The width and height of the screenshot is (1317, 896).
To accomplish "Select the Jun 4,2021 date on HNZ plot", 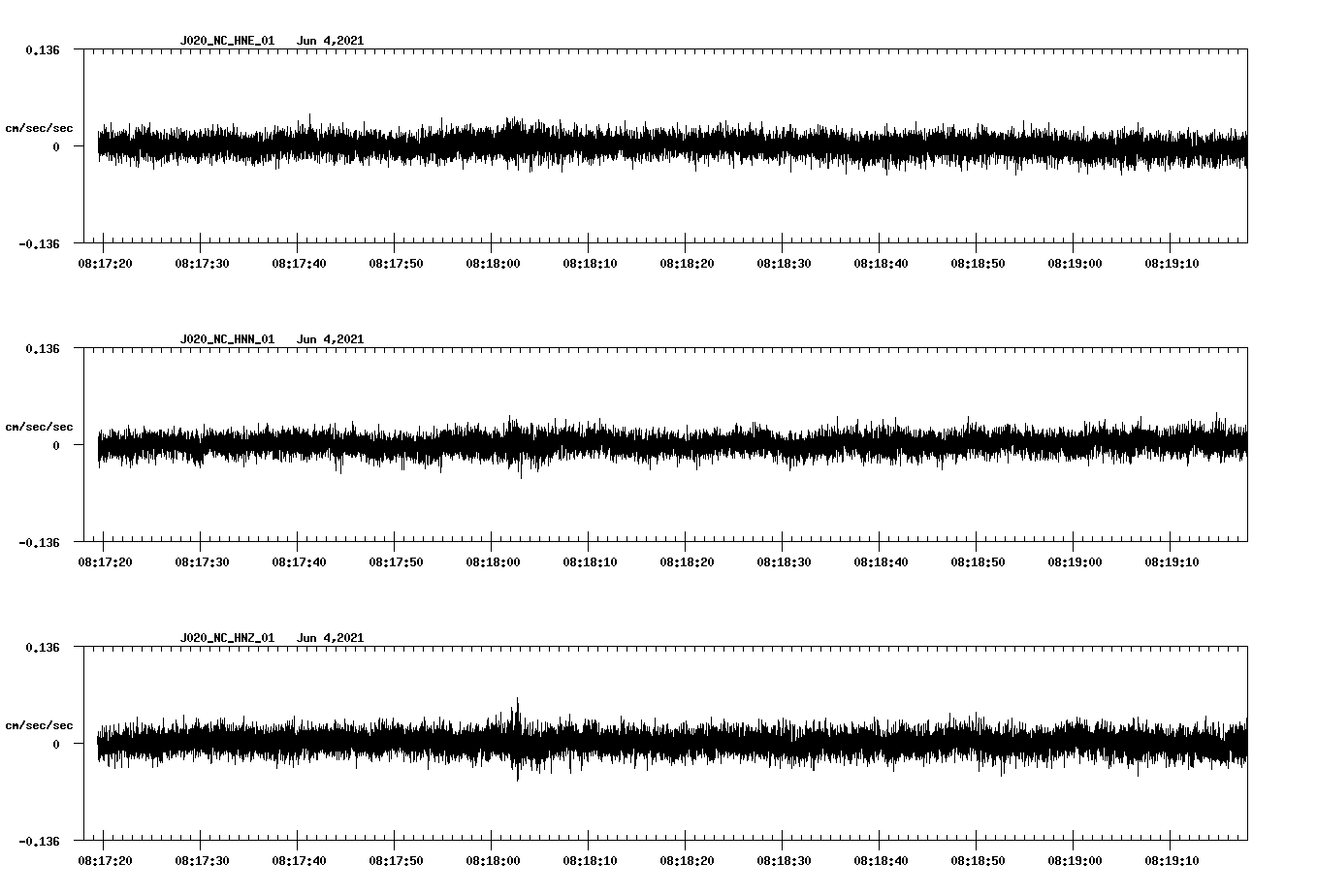I will point(330,638).
